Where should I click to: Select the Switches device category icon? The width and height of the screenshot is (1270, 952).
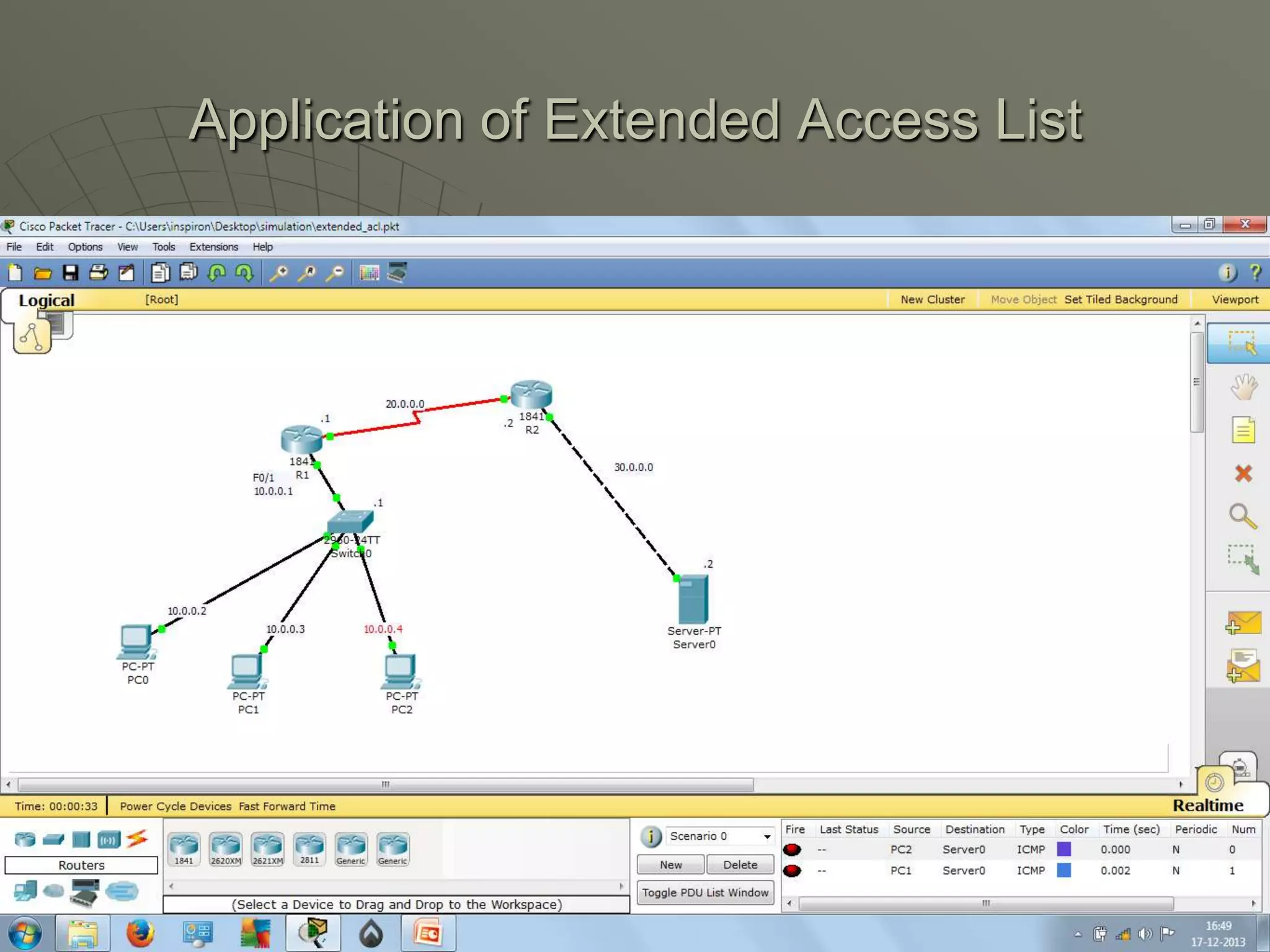(x=53, y=840)
